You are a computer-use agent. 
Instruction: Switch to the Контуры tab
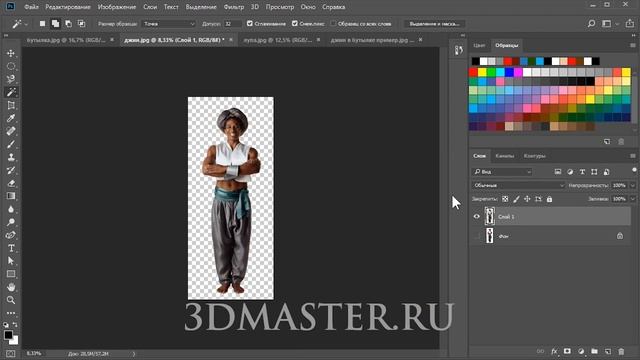point(534,156)
